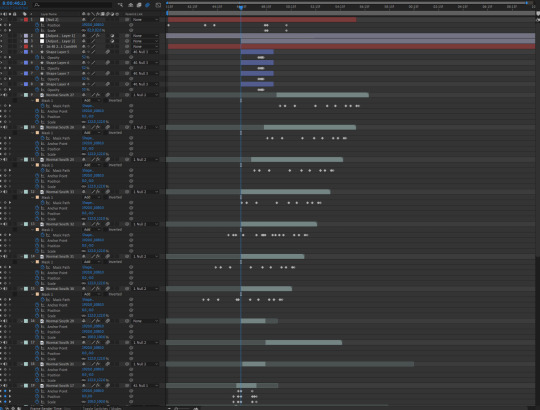Screen dimensions: 540x410
Task: Open parent dropdown of layer 16
Action: tap(145, 321)
